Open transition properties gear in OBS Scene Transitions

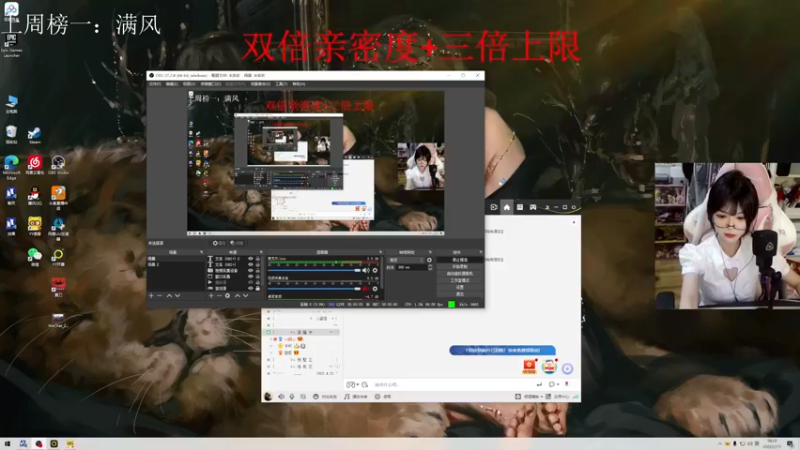[429, 260]
